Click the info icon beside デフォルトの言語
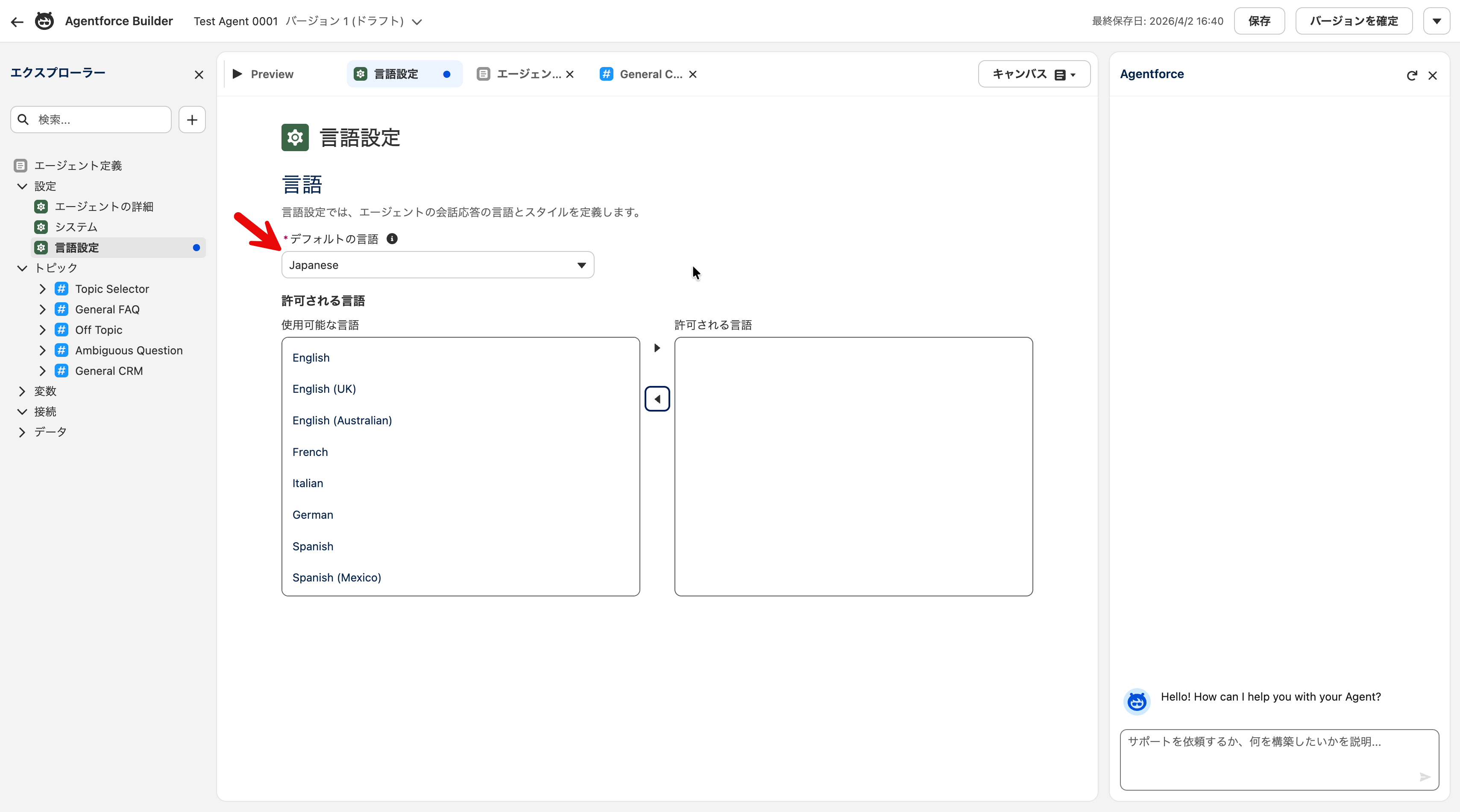The image size is (1460, 812). coord(392,239)
